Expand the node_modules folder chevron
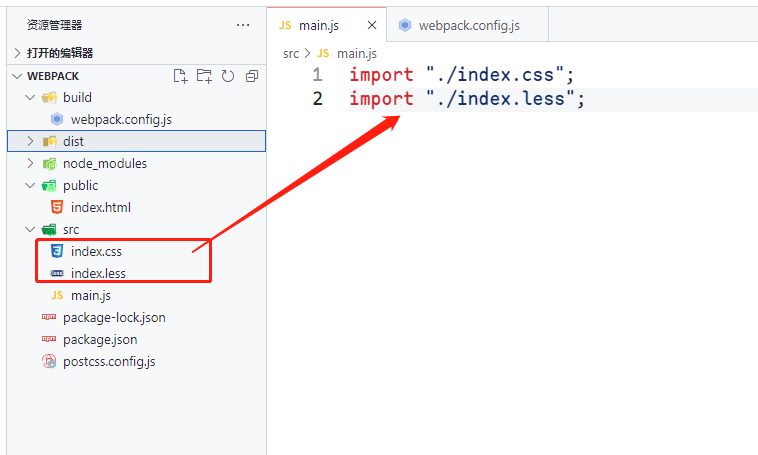The image size is (758, 455). 30,163
